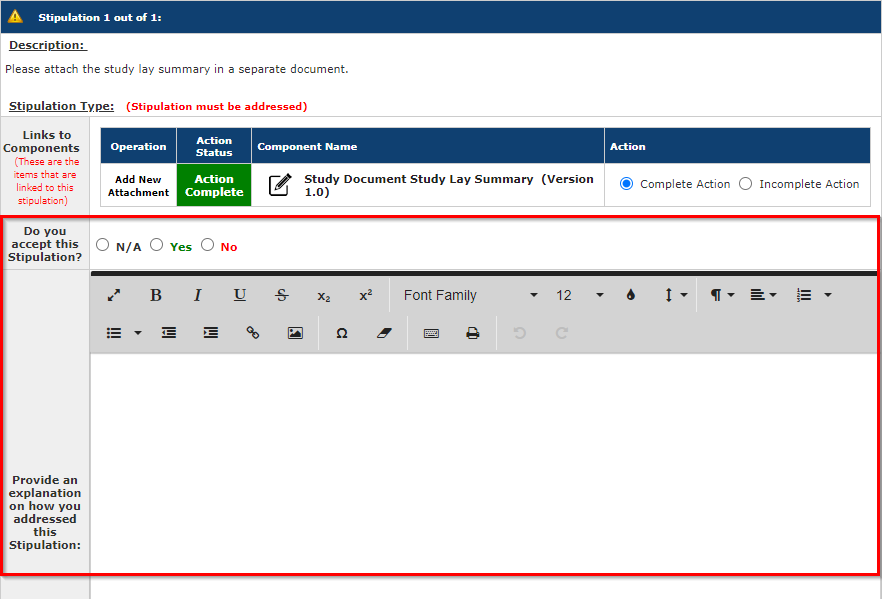Viewport: 882px width, 599px height.
Task: Select Yes to accept the stipulation
Action: click(156, 245)
